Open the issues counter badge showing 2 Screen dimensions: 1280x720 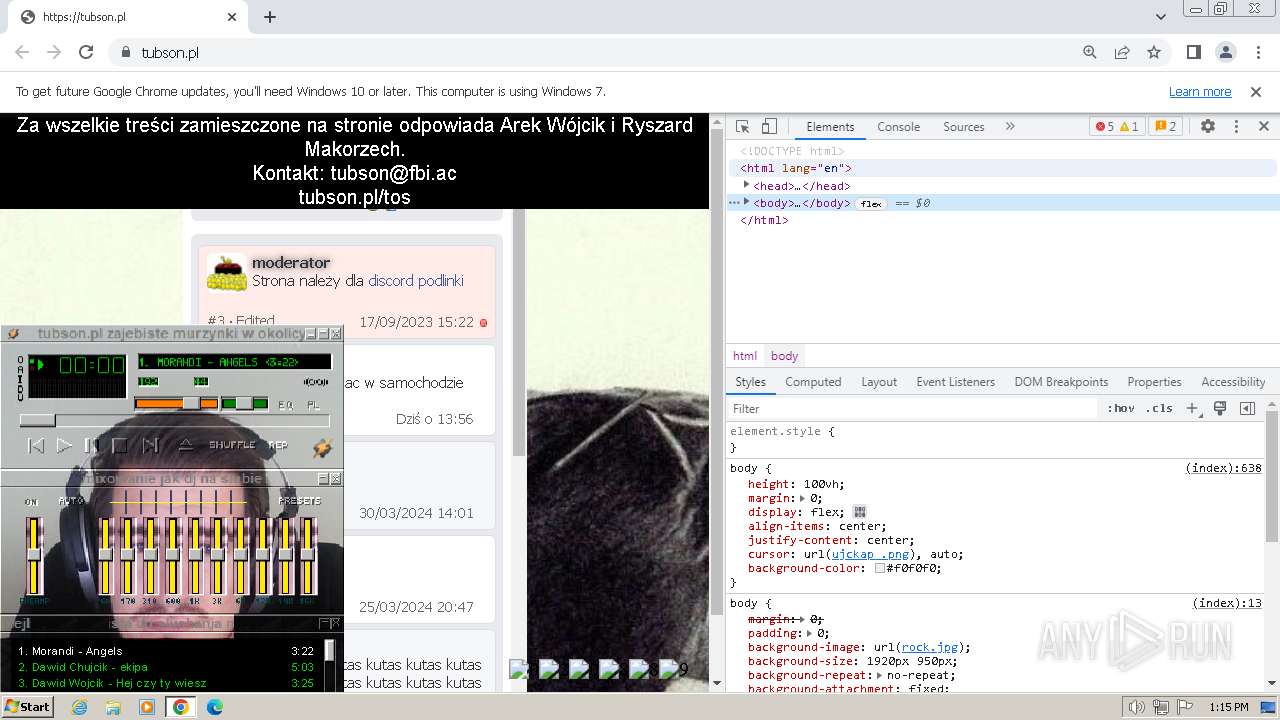pyautogui.click(x=1166, y=127)
